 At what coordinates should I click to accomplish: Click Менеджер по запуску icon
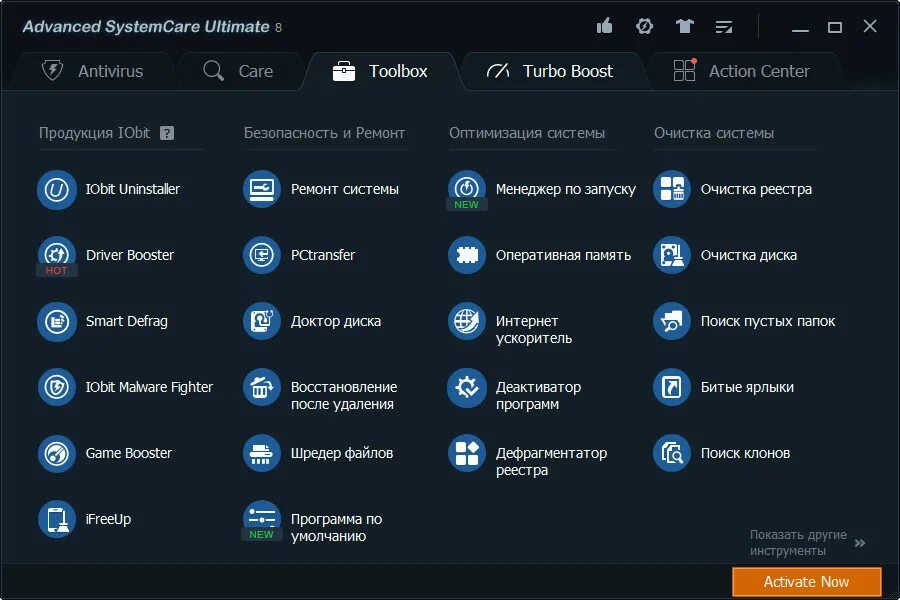(x=467, y=189)
